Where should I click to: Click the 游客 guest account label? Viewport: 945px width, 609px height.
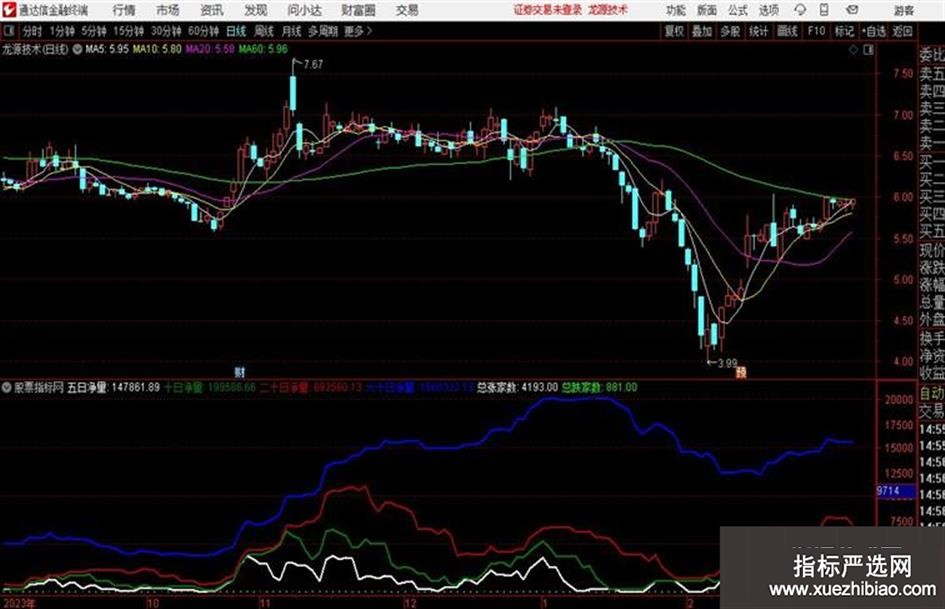point(904,10)
